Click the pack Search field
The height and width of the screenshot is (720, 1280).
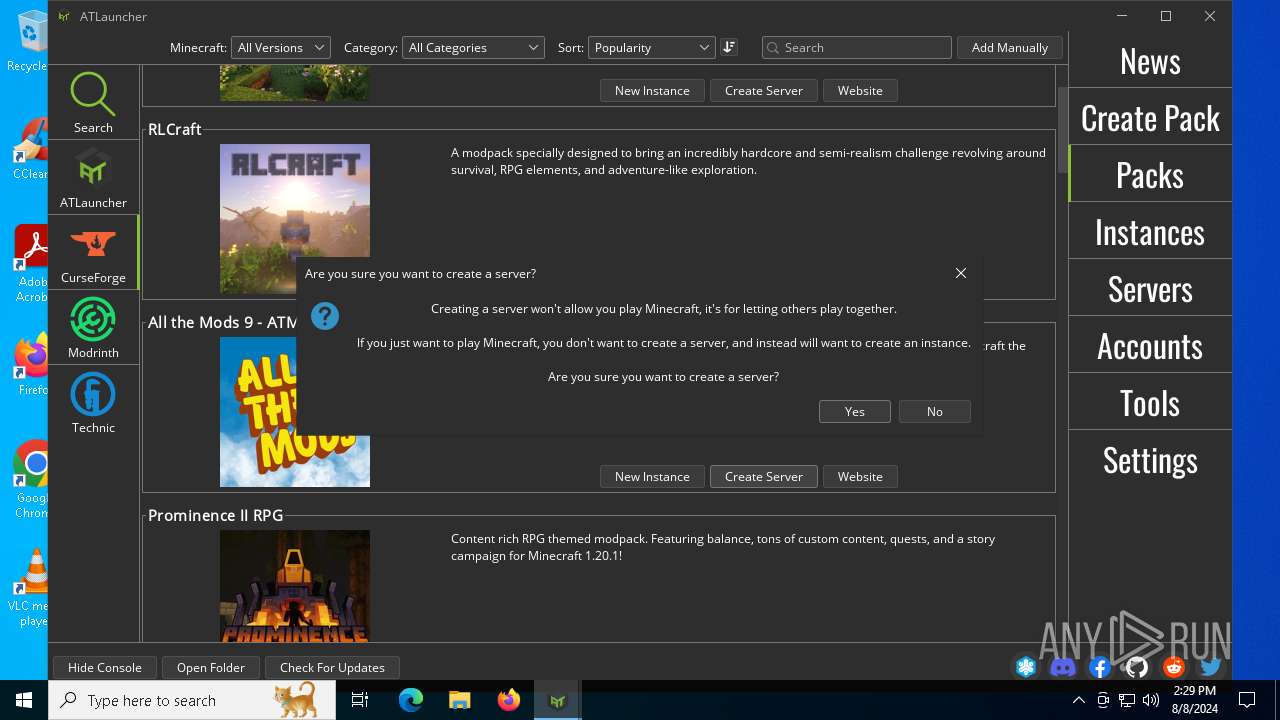[x=856, y=47]
